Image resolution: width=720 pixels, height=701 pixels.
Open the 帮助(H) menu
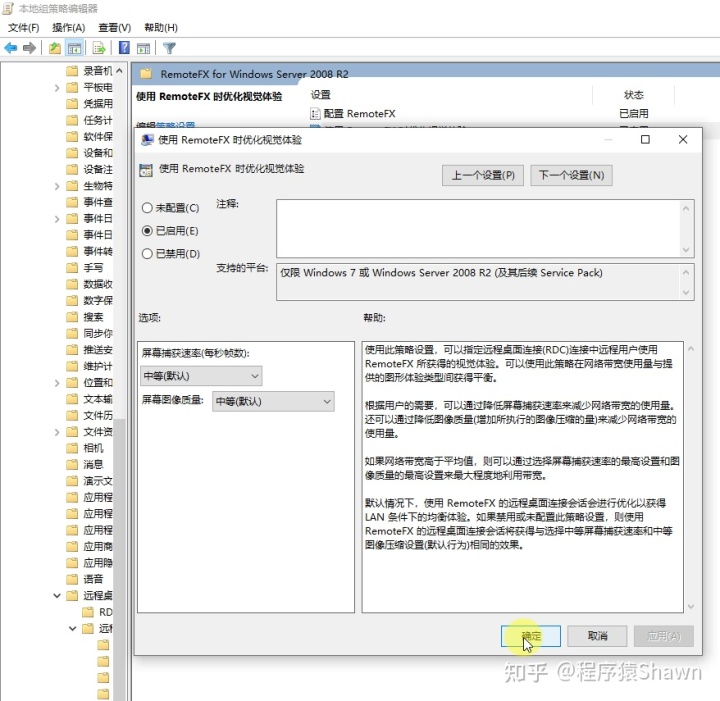click(161, 28)
